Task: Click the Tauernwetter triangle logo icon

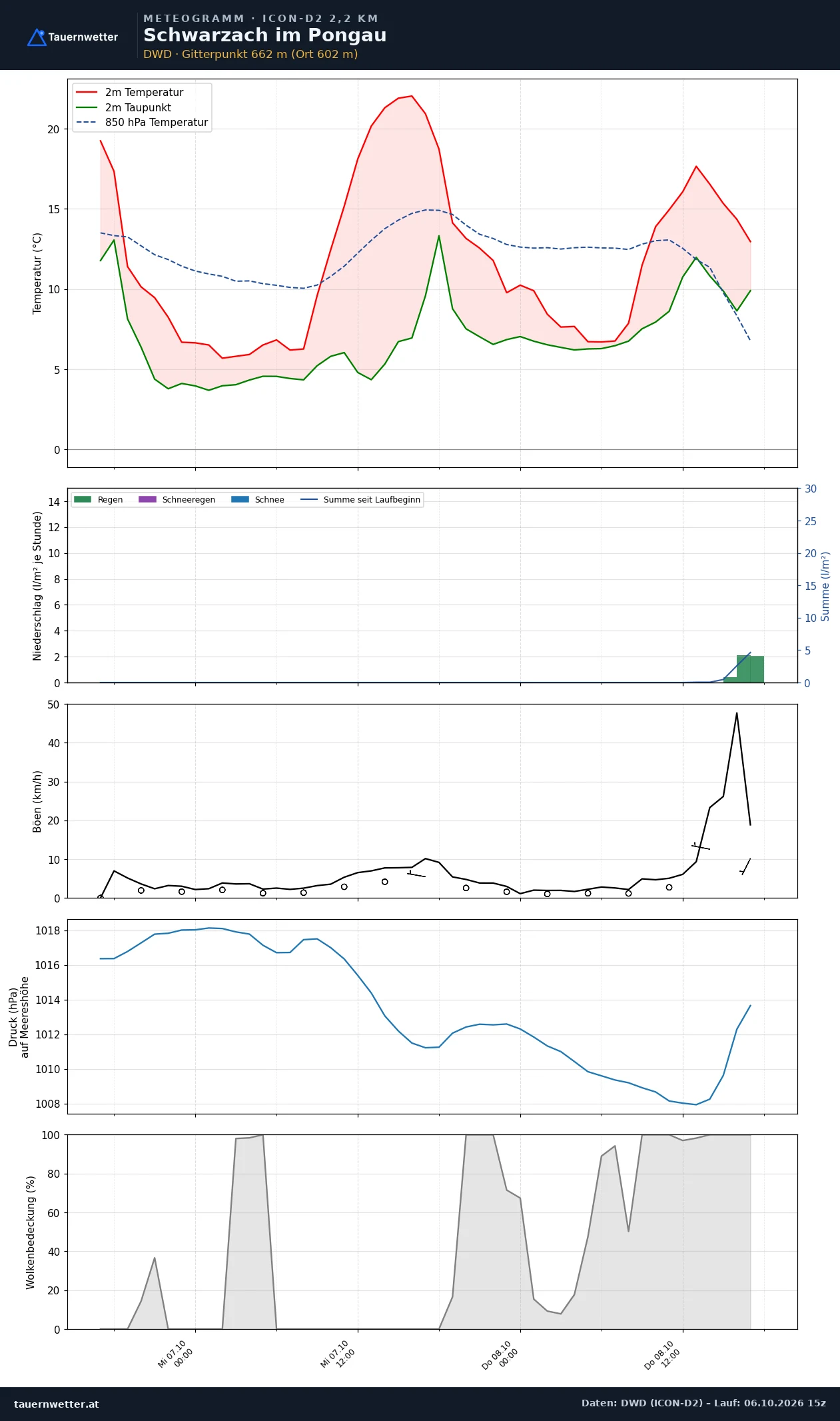Action: tap(37, 37)
